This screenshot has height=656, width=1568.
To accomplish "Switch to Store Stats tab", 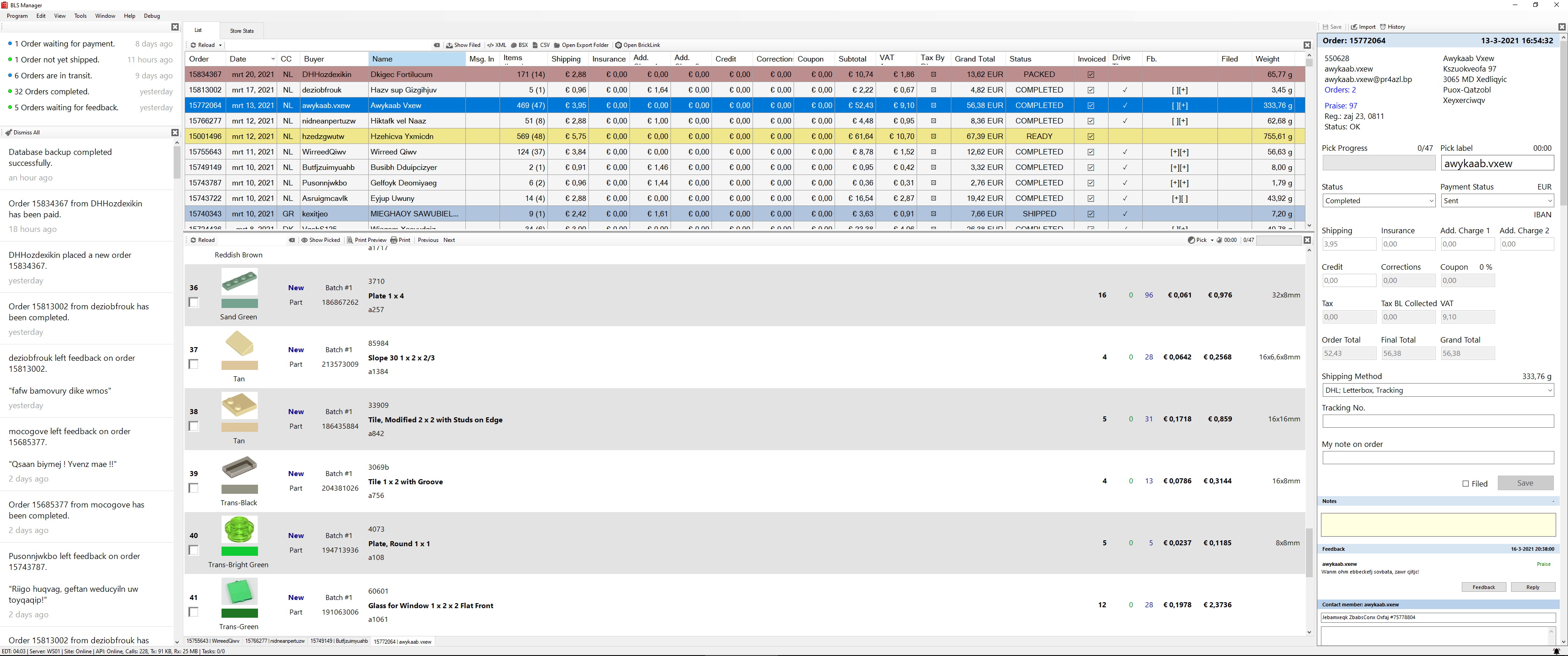I will [x=242, y=31].
